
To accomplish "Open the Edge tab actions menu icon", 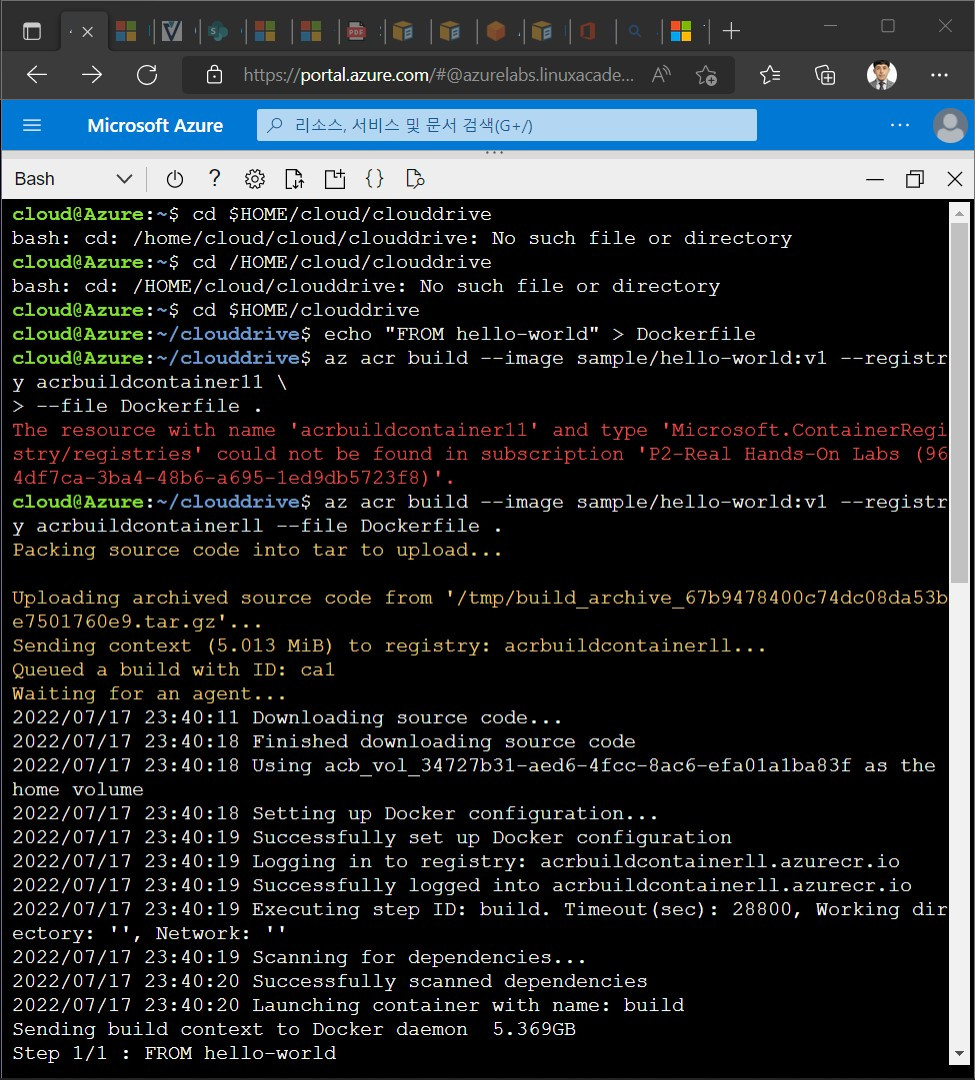I will (x=32, y=31).
